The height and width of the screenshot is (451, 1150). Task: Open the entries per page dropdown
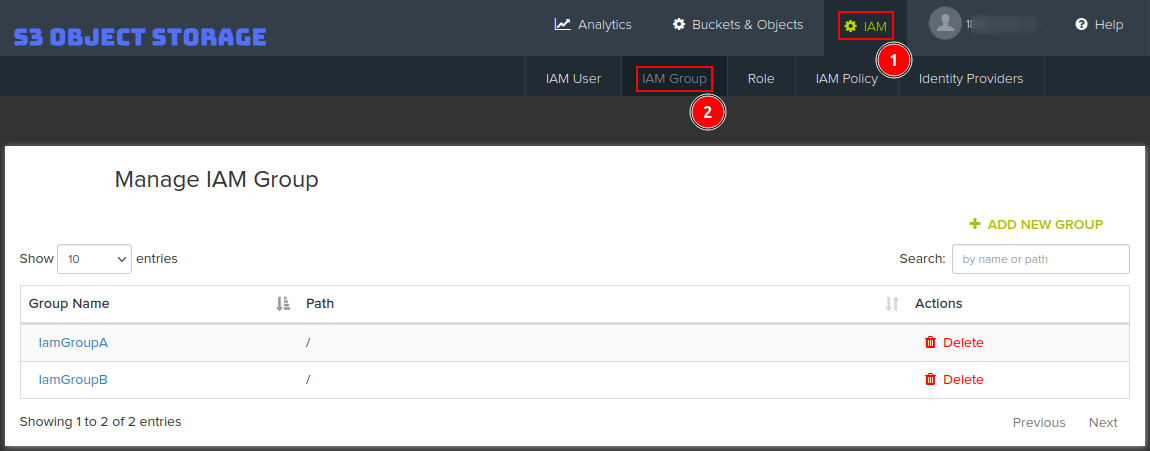pos(95,258)
